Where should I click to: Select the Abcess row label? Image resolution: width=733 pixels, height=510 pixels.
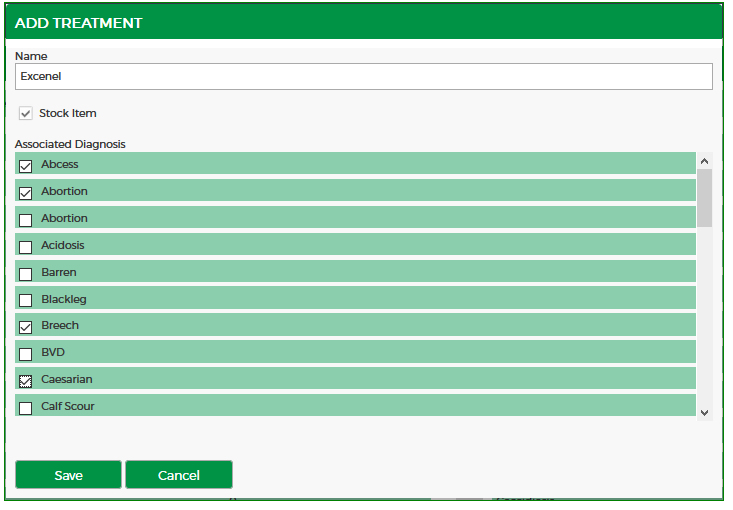[x=59, y=164]
